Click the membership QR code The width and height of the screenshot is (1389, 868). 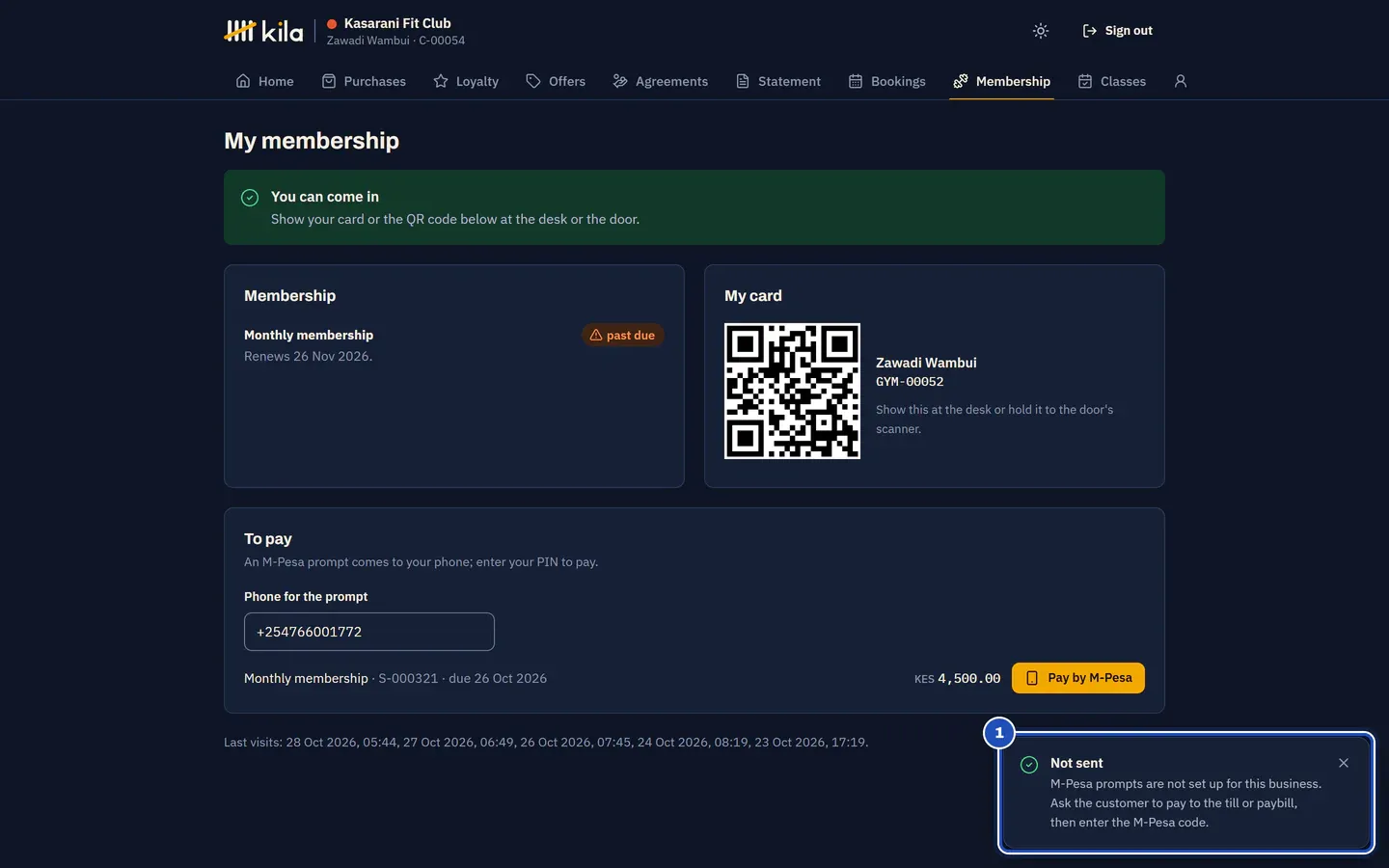pyautogui.click(x=792, y=391)
